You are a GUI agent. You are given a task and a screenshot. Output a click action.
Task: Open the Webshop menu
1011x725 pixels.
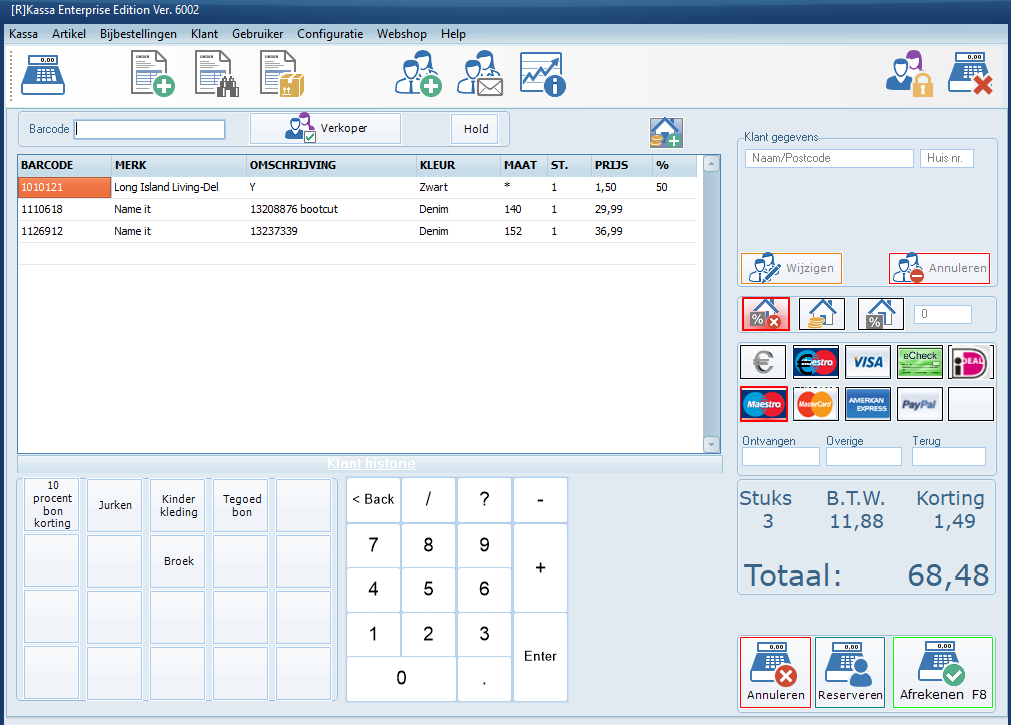coord(401,34)
